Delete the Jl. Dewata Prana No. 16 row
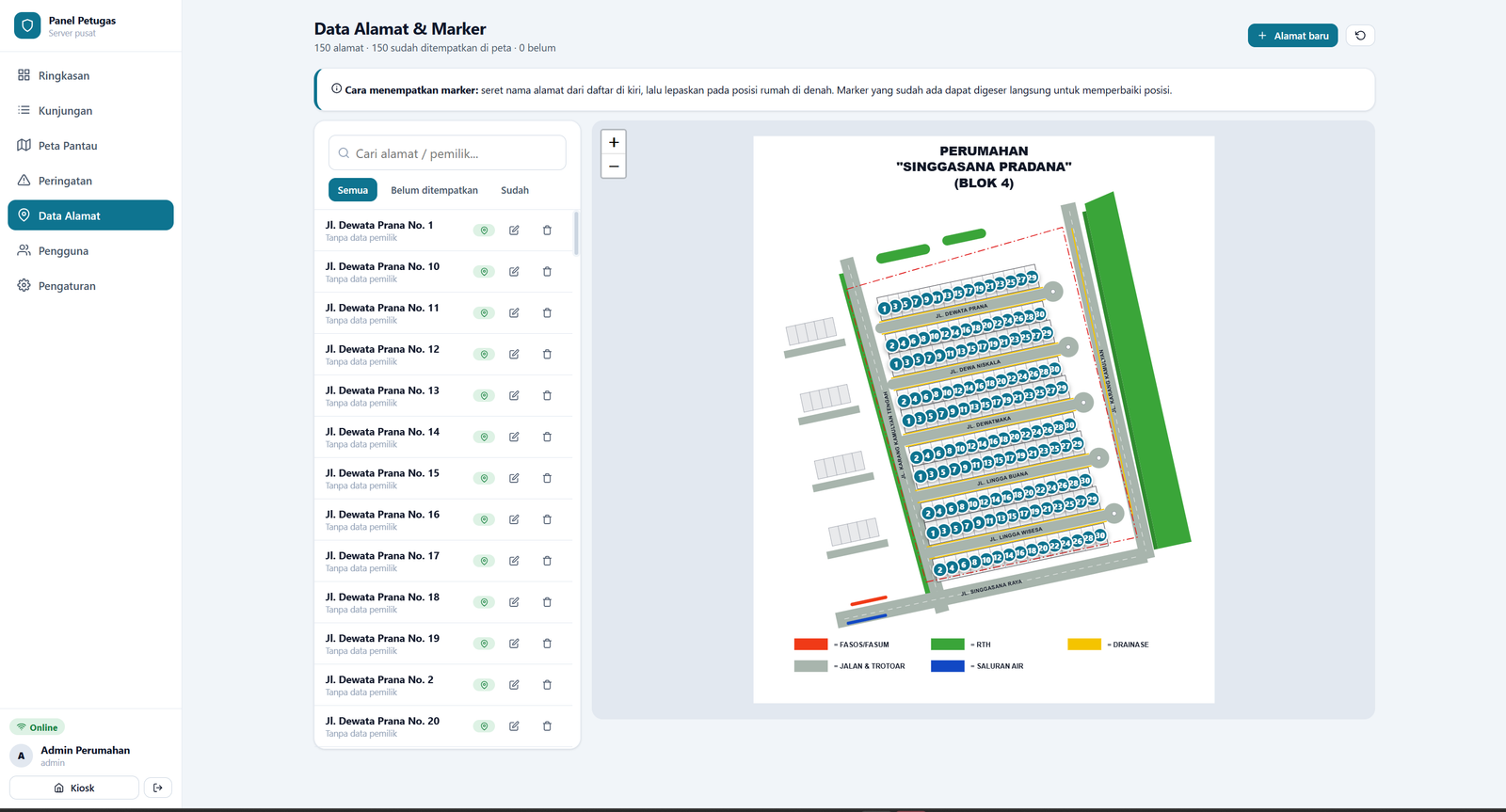1506x812 pixels. point(547,520)
